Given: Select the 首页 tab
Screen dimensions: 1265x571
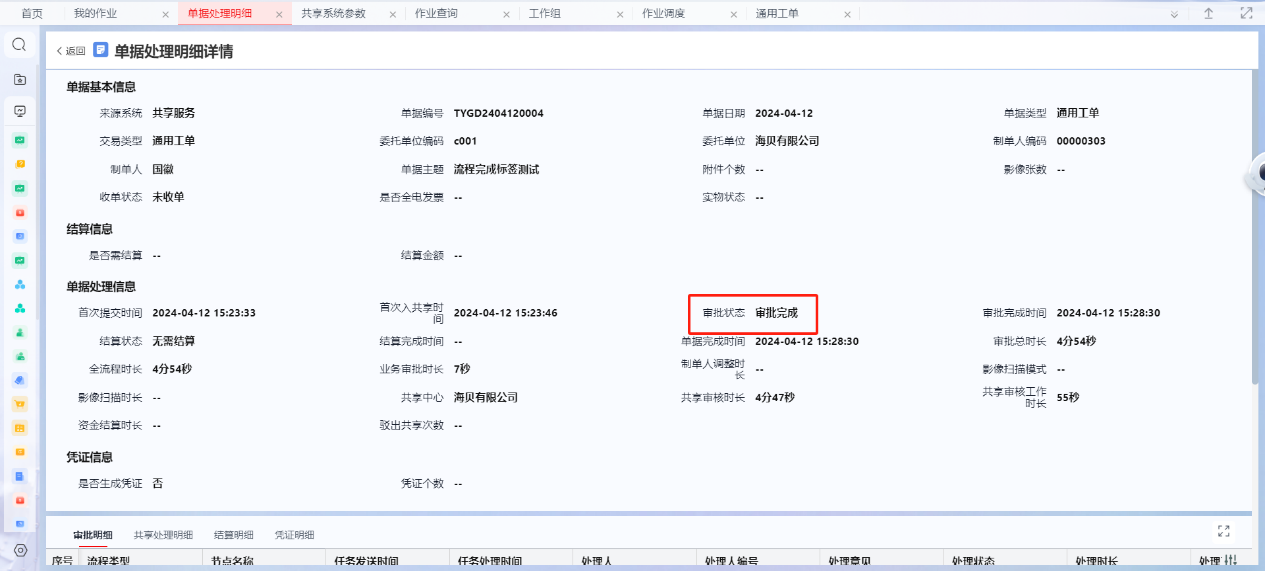Looking at the screenshot, I should coord(32,14).
